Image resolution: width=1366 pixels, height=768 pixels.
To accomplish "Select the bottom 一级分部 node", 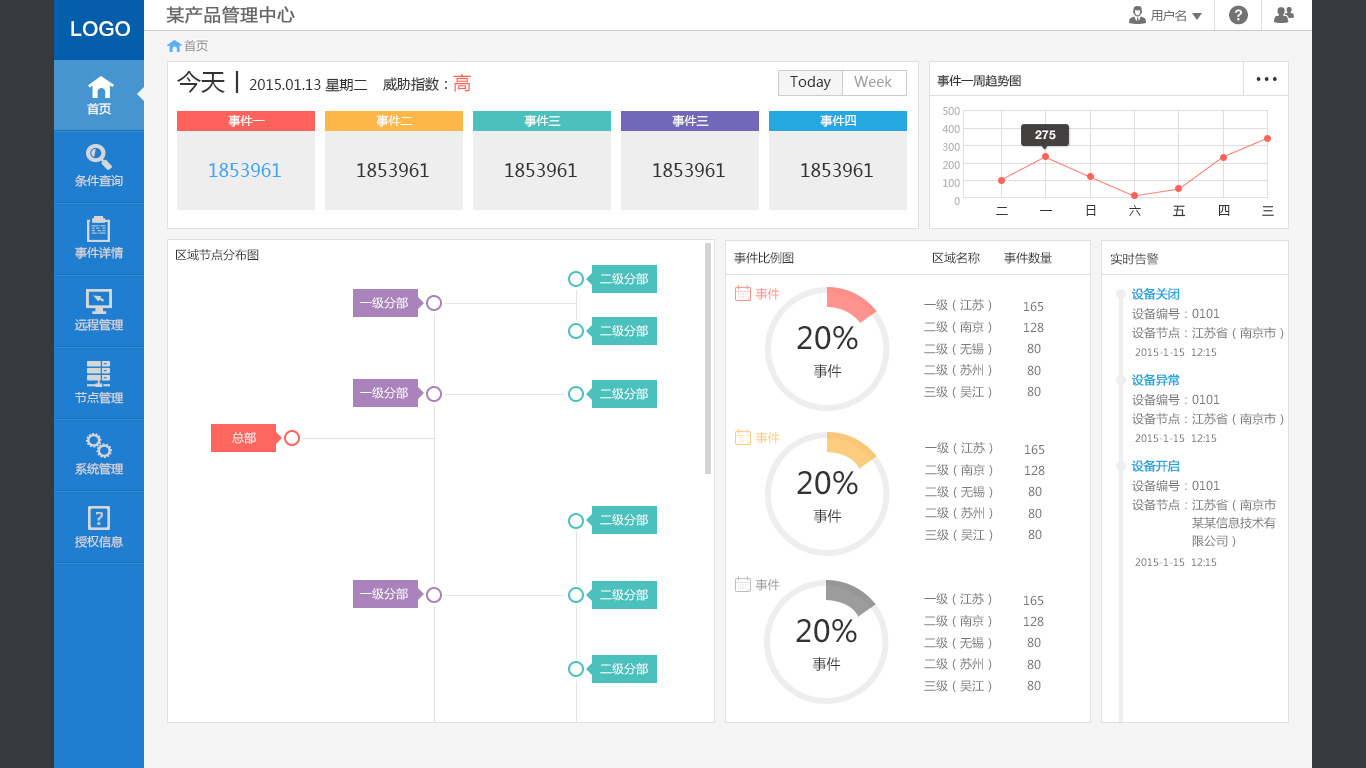I will pos(385,594).
